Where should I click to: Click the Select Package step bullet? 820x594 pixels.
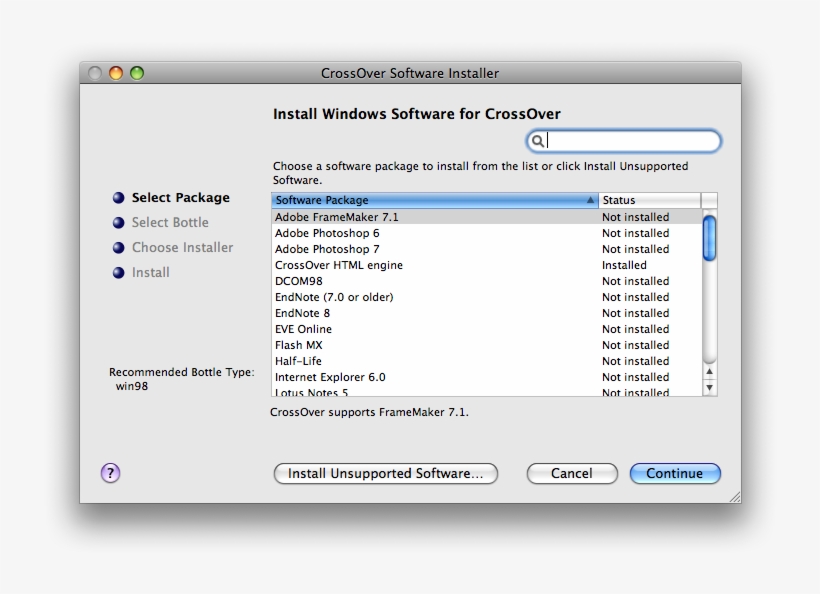[119, 198]
